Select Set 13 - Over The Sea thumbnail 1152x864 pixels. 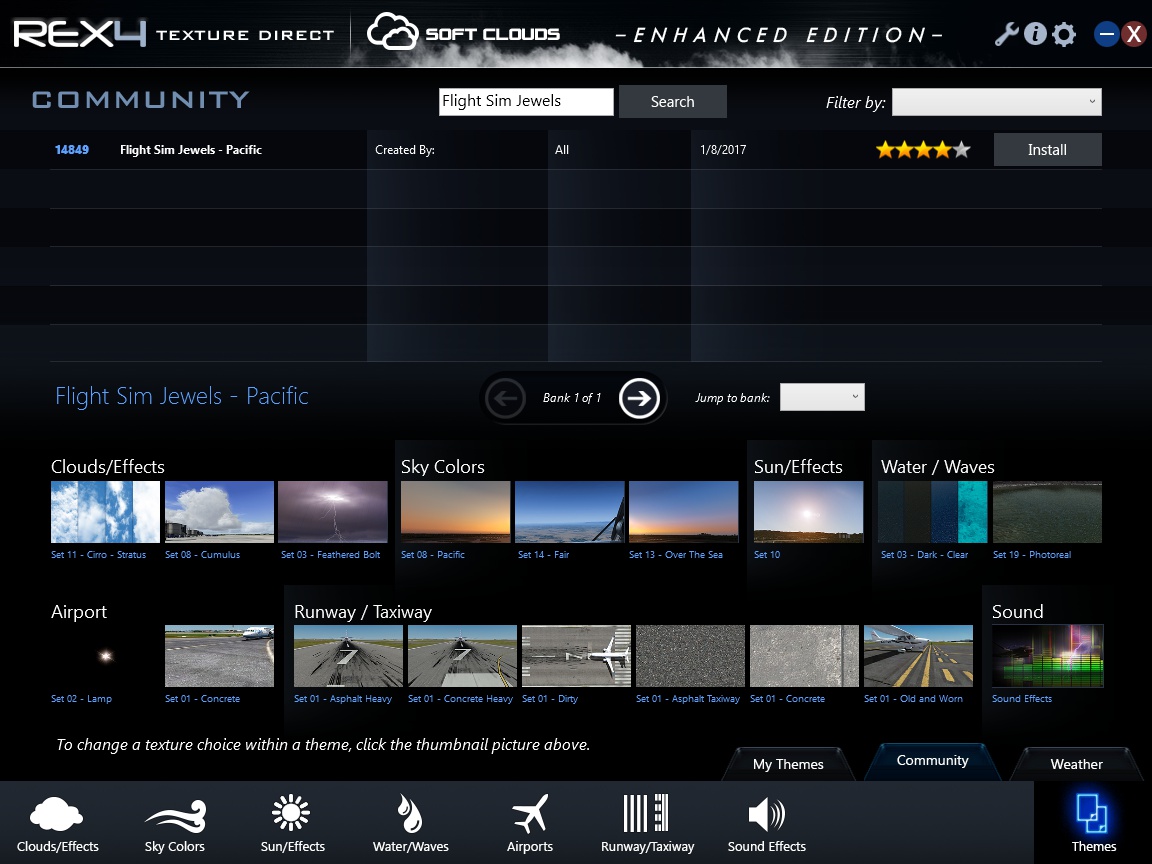click(x=683, y=512)
